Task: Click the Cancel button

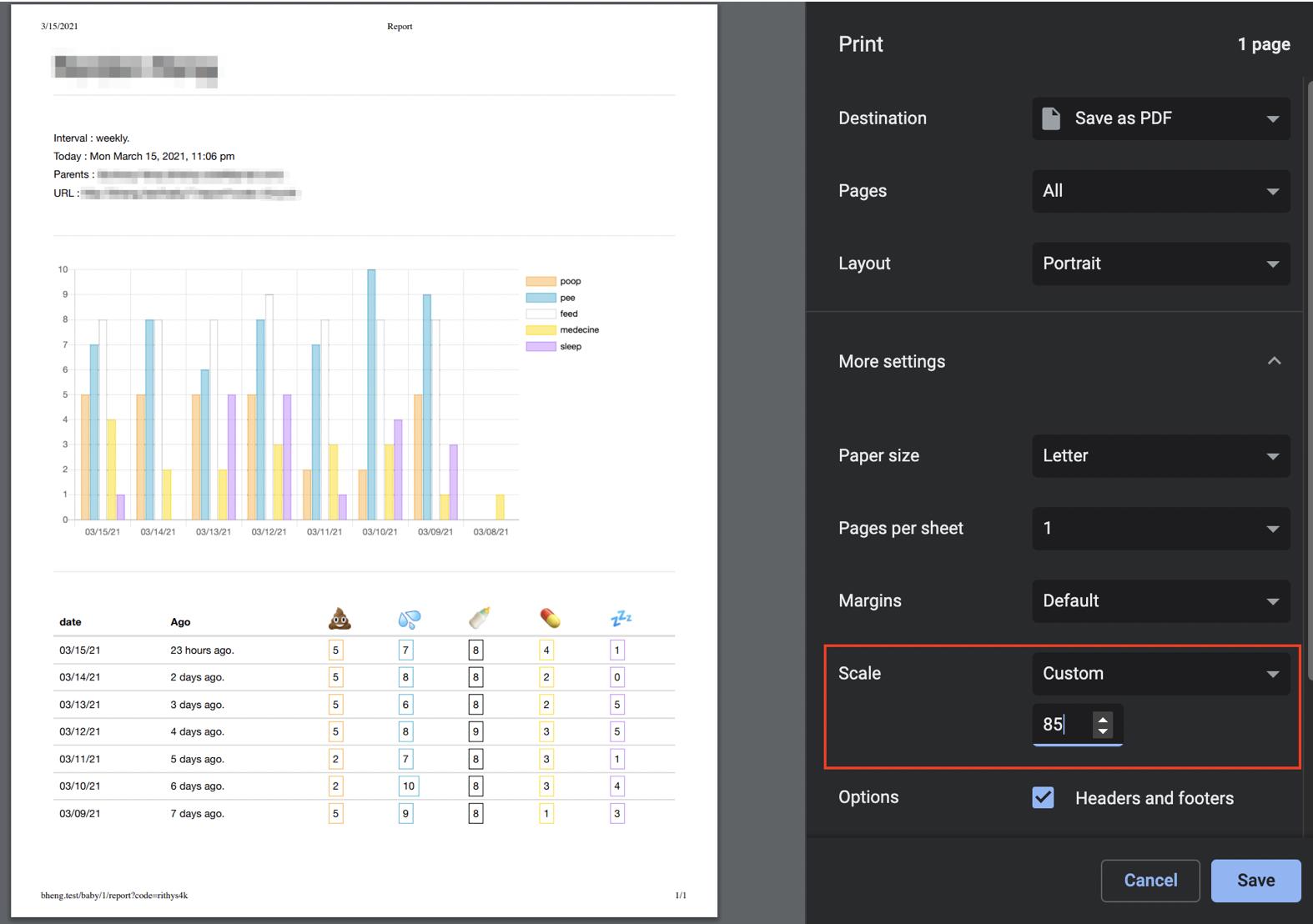Action: (1150, 881)
